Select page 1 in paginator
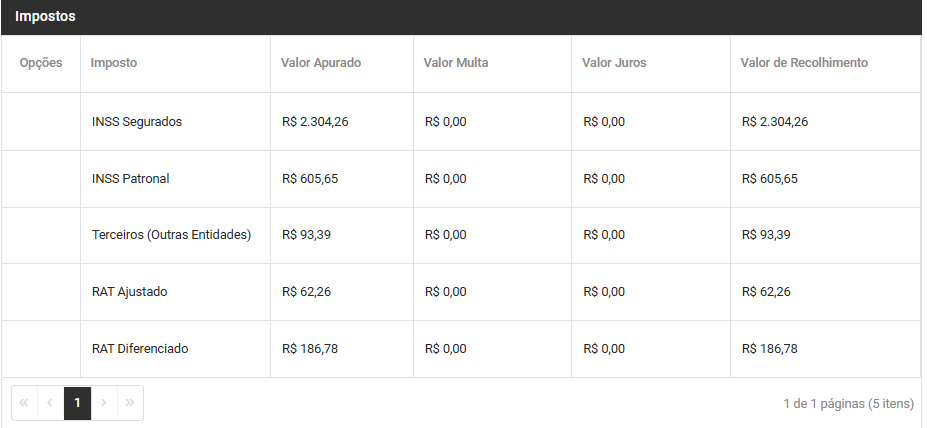 tap(77, 403)
